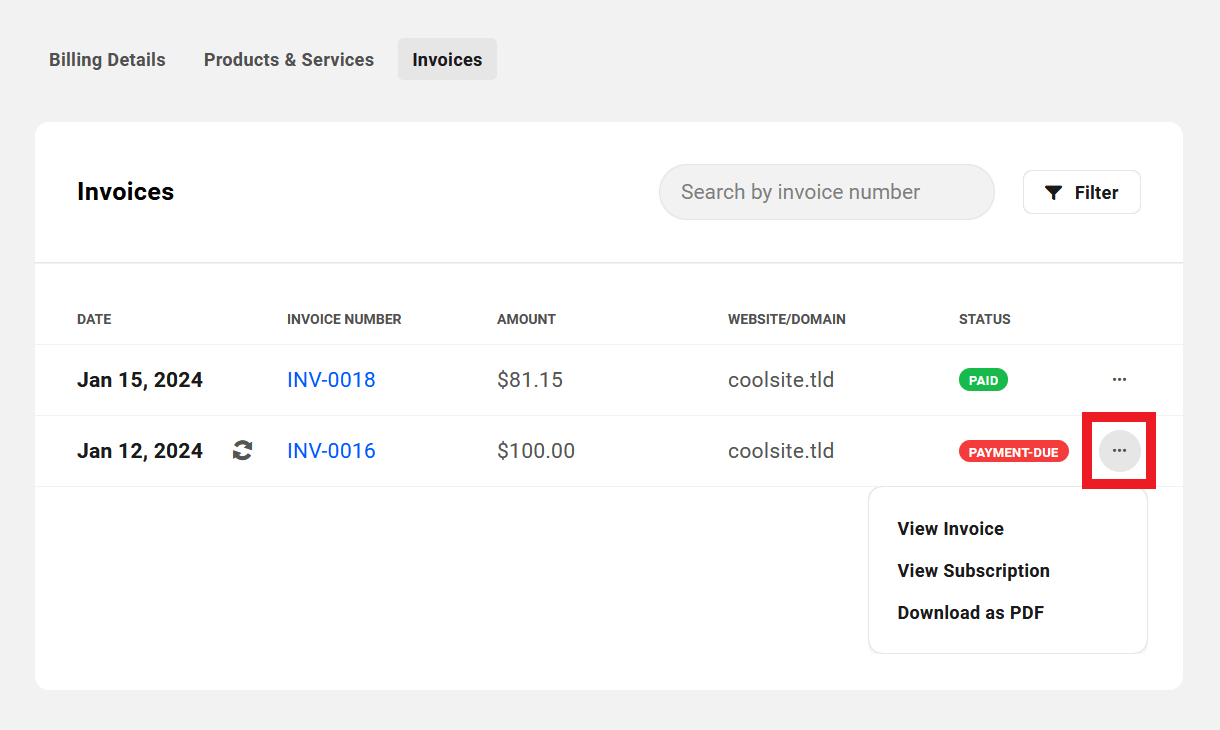The height and width of the screenshot is (730, 1220).
Task: Click the AMOUNT column header
Action: coord(526,319)
